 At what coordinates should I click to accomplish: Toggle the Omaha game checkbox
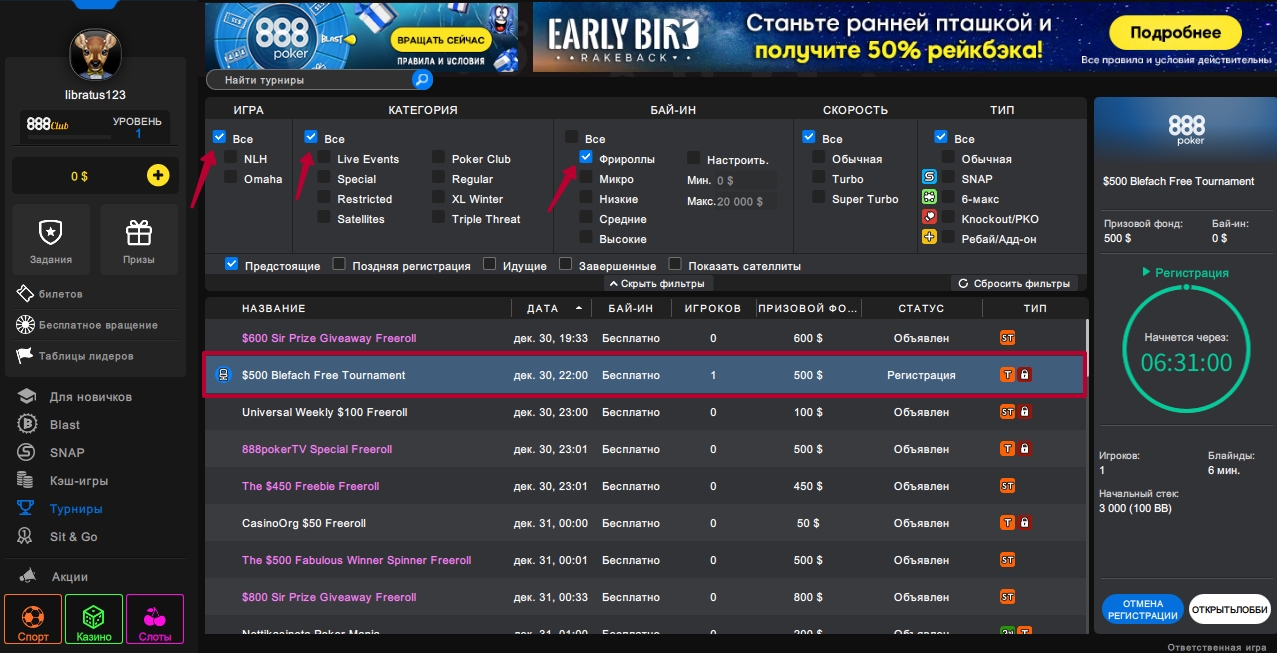click(231, 178)
